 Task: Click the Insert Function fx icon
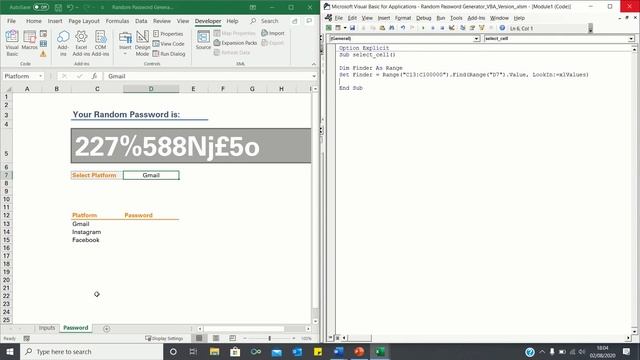94,76
